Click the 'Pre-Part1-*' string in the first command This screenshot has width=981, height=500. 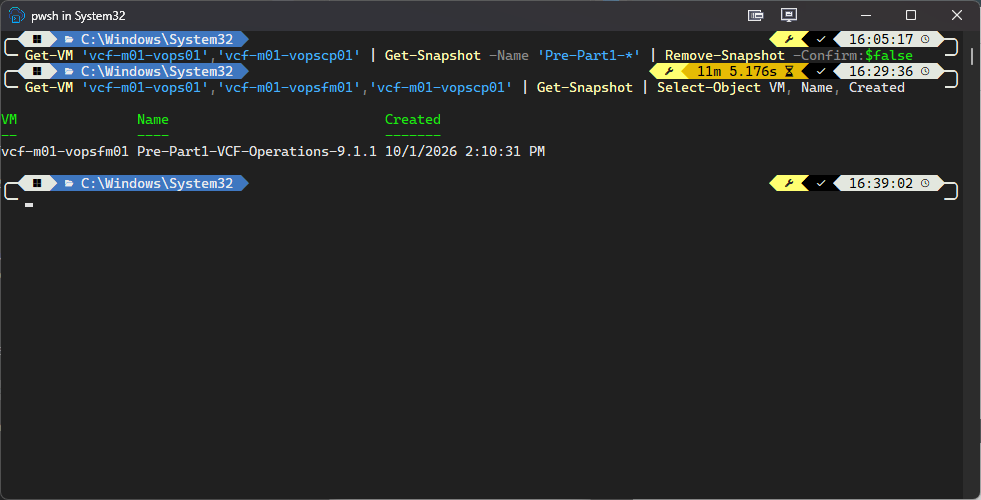589,56
